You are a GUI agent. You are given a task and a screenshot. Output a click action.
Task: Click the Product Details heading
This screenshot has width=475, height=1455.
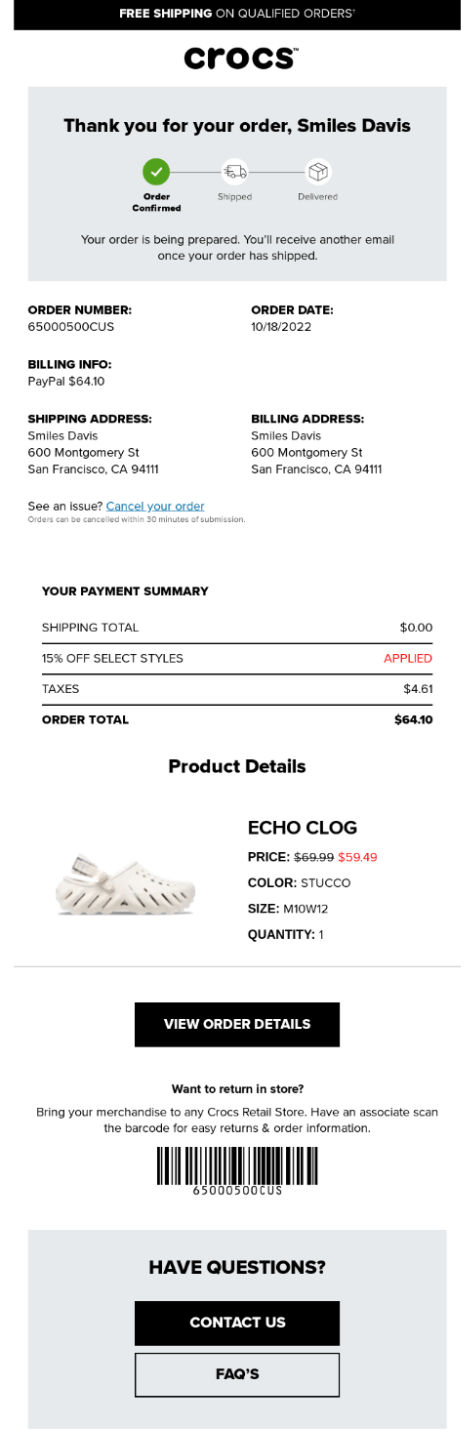point(237,767)
